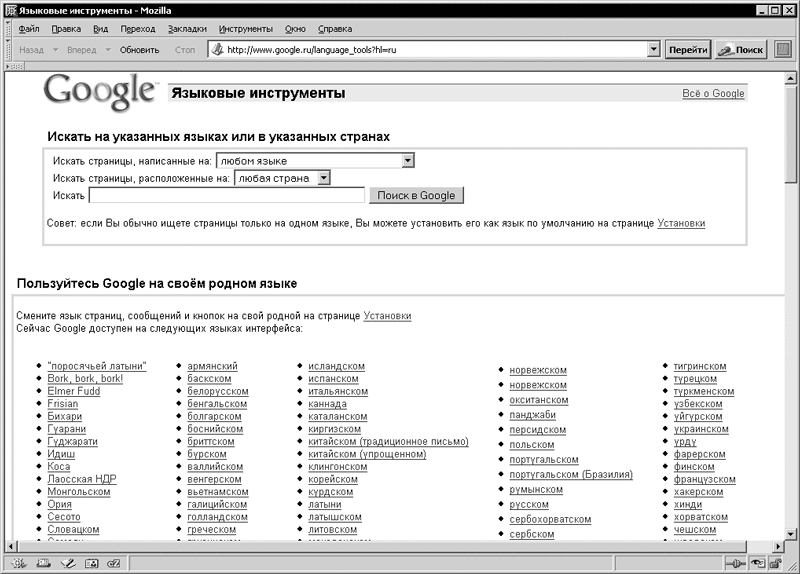Click the horizontal scrollbar left arrow
The image size is (800, 574).
[x=11, y=546]
